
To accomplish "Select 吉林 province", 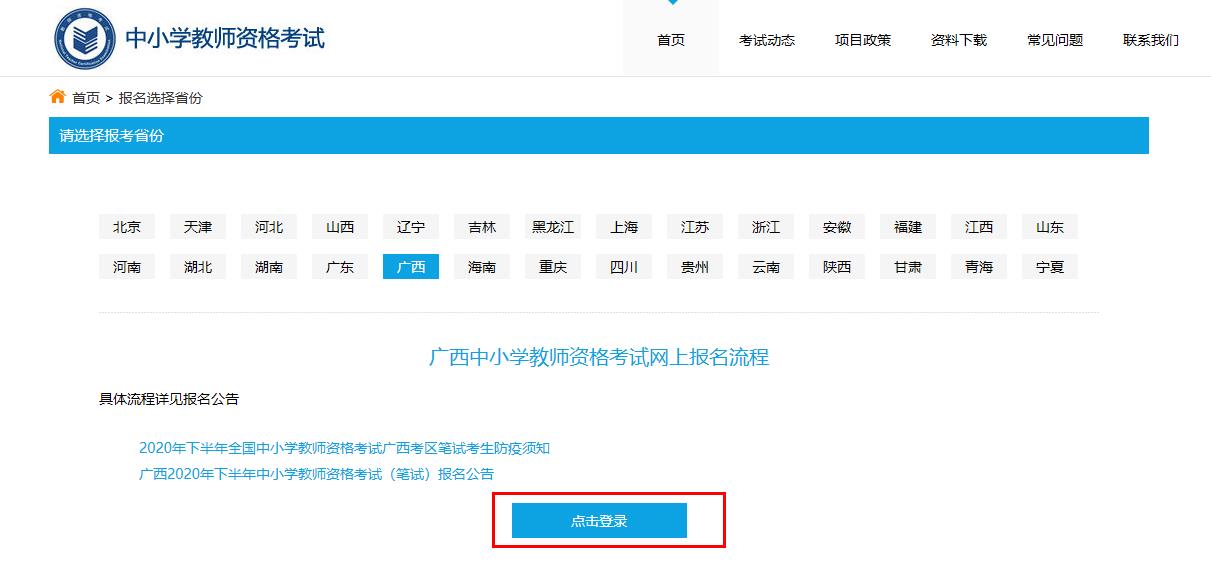I will click(x=482, y=227).
